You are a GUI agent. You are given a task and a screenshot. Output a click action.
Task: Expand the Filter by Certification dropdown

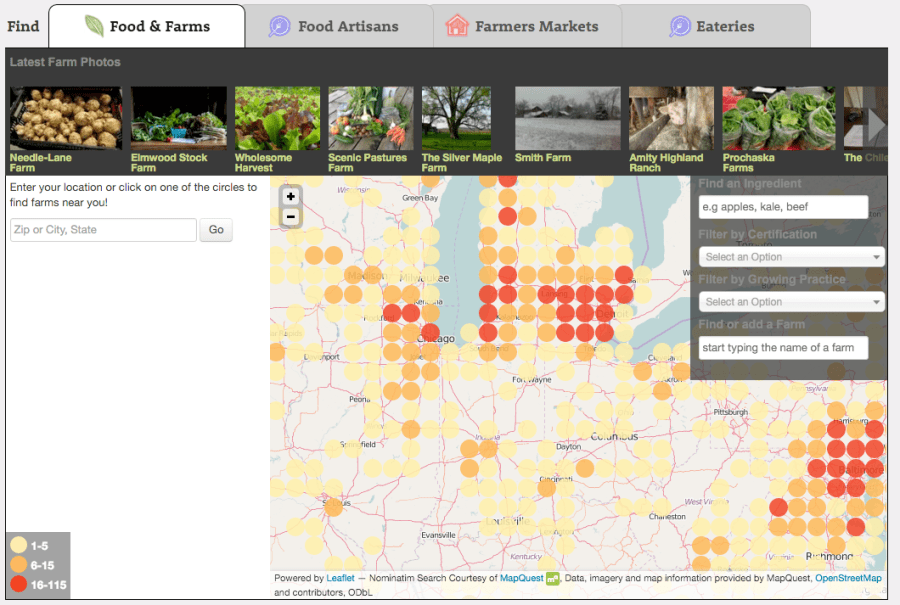click(792, 257)
